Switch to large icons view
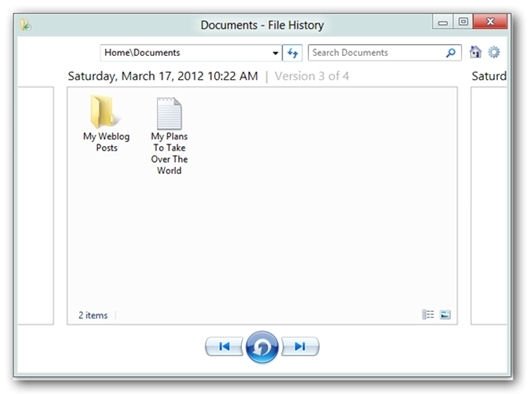This screenshot has height=394, width=528. click(445, 315)
